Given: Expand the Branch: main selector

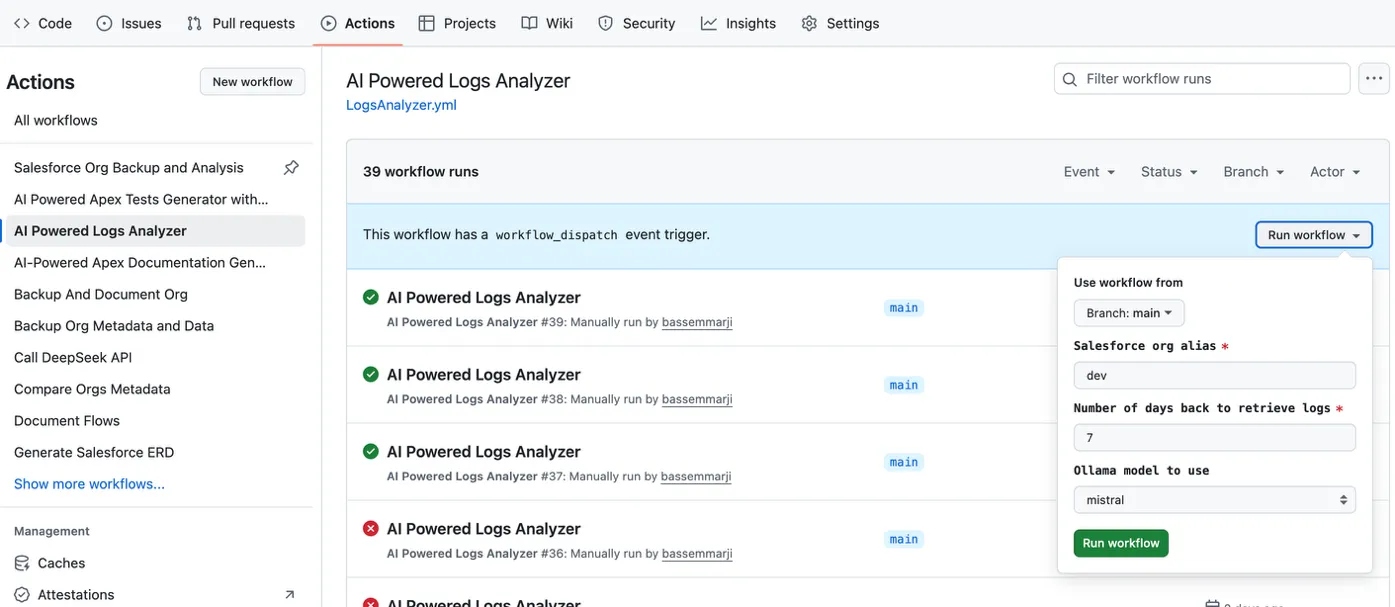Looking at the screenshot, I should click(x=1128, y=313).
